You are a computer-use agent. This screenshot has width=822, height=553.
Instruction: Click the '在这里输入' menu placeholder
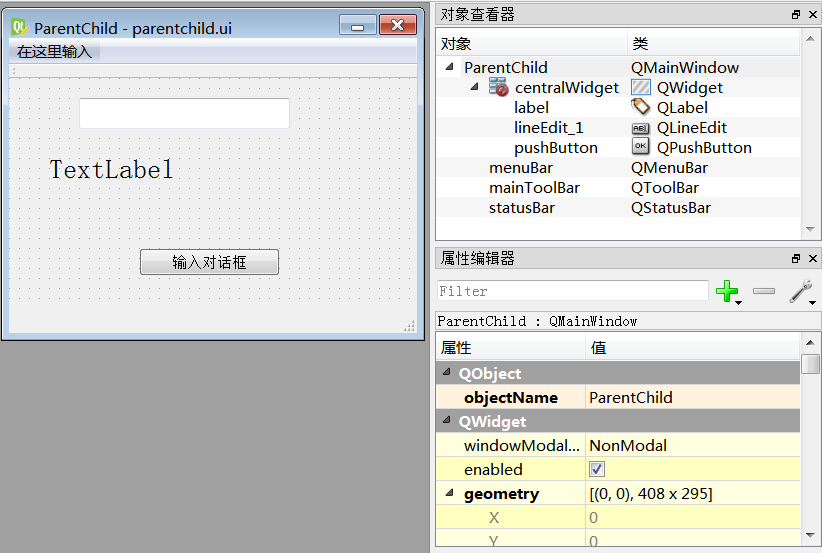point(55,52)
